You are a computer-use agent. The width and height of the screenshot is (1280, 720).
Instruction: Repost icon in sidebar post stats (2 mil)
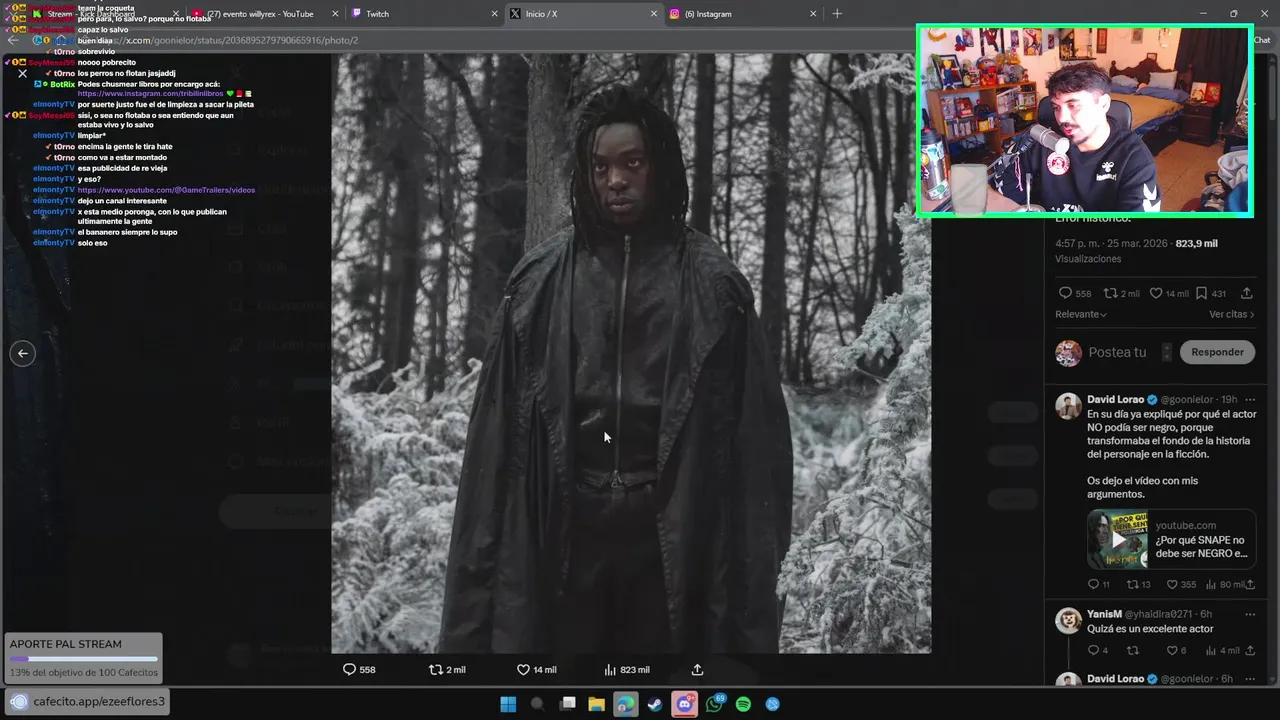click(1110, 293)
